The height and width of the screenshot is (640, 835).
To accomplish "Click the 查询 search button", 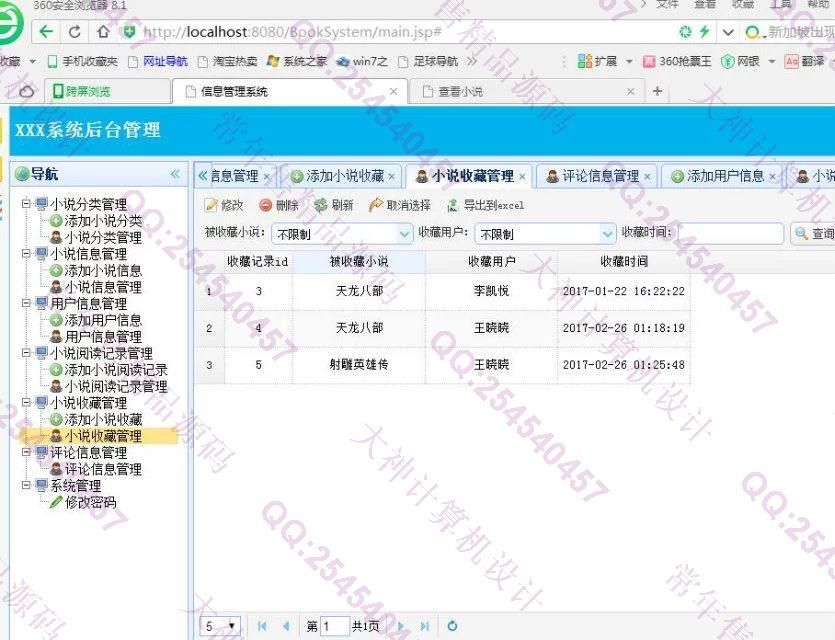I will tap(813, 234).
